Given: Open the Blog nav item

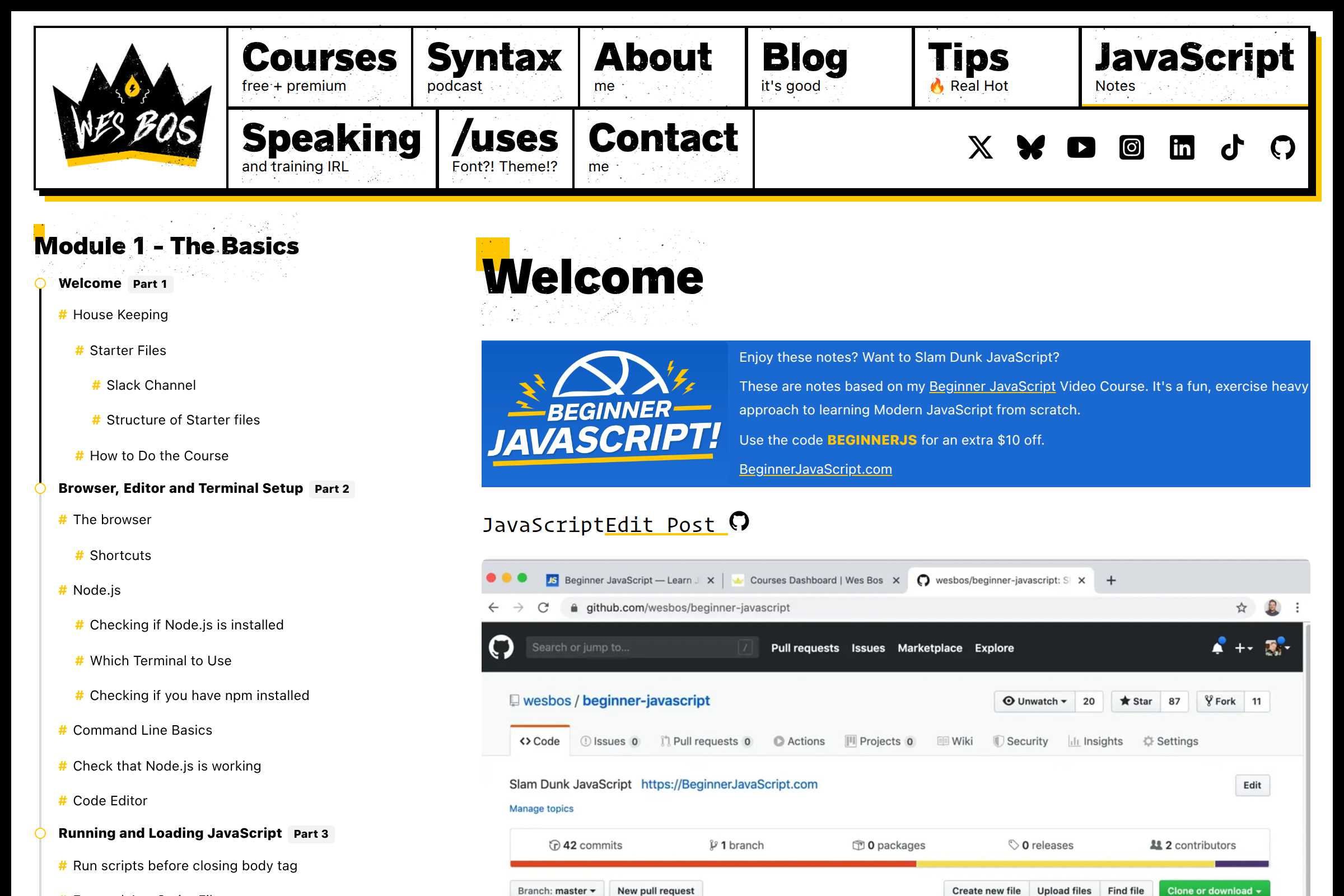Looking at the screenshot, I should pos(829,67).
